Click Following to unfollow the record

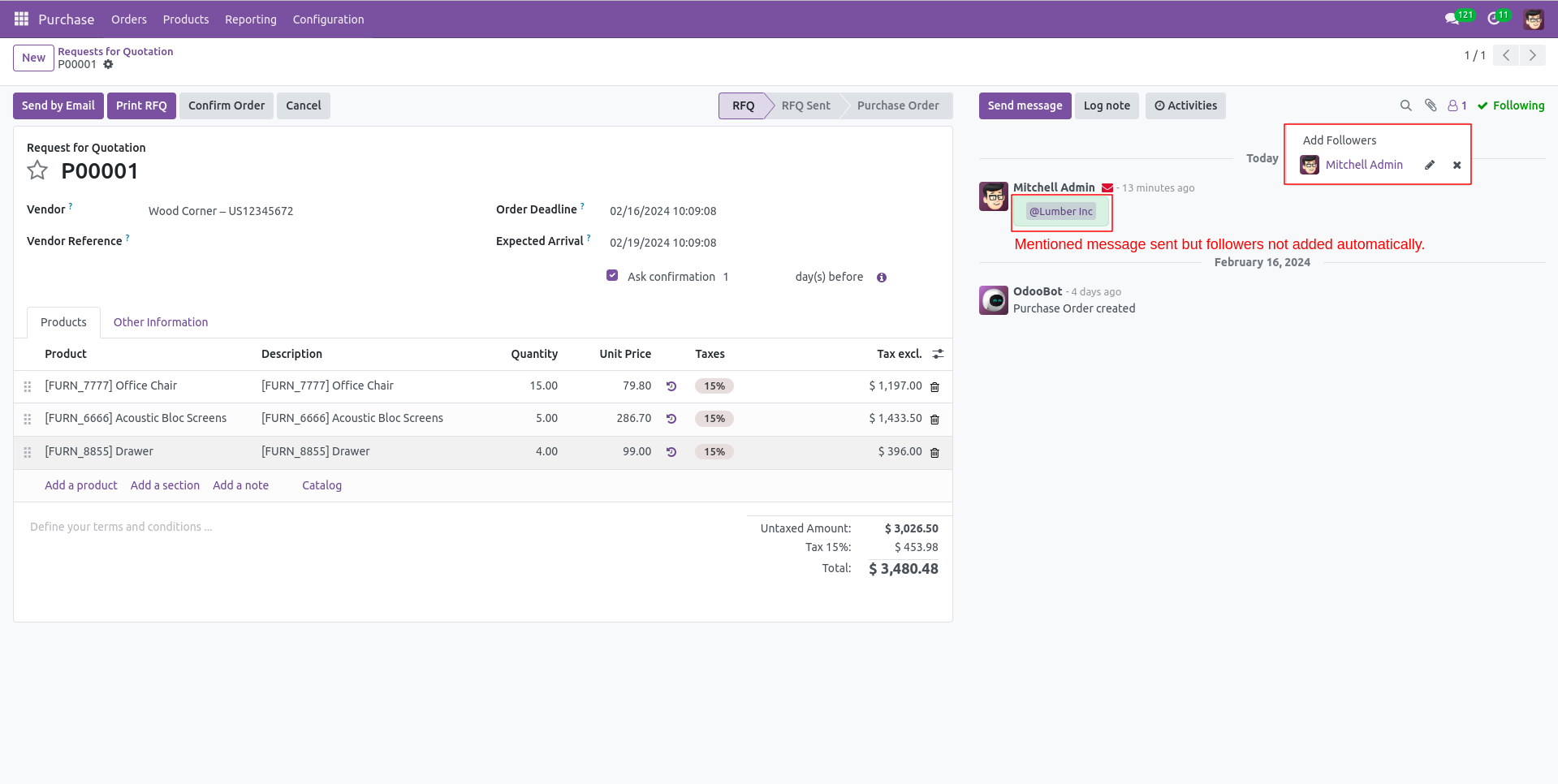(1511, 106)
